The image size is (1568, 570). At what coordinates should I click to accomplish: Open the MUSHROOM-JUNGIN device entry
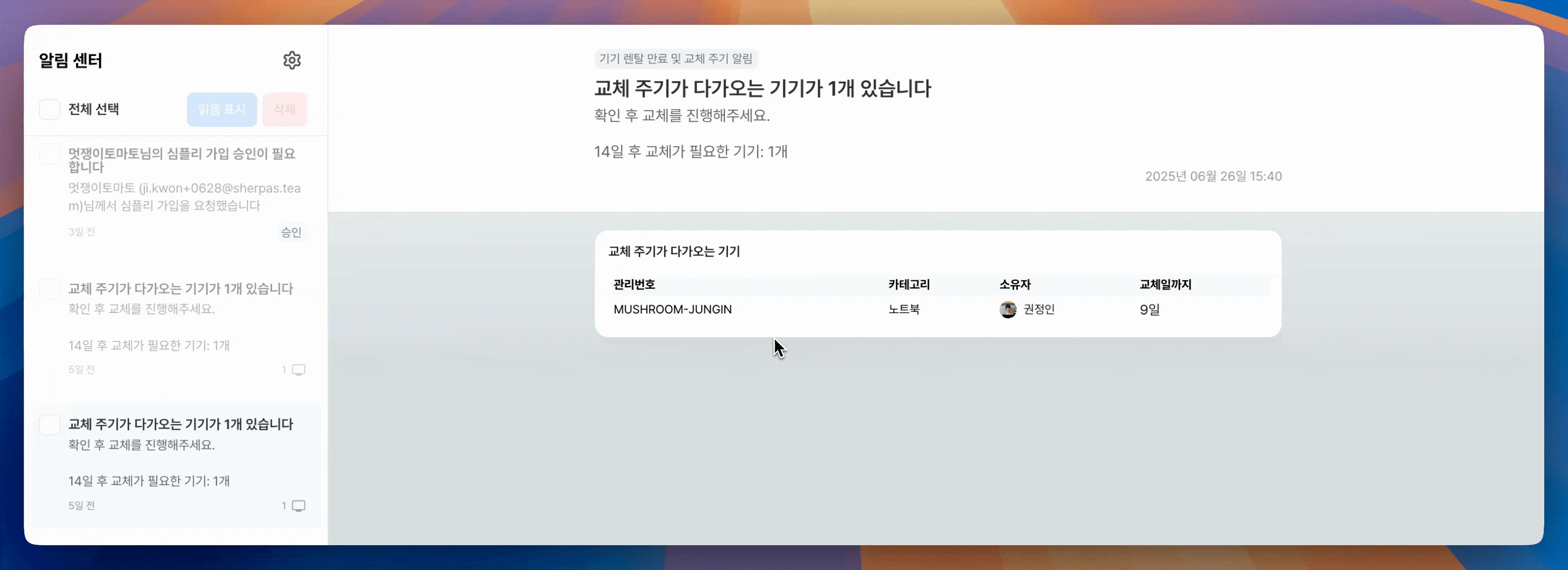[673, 309]
